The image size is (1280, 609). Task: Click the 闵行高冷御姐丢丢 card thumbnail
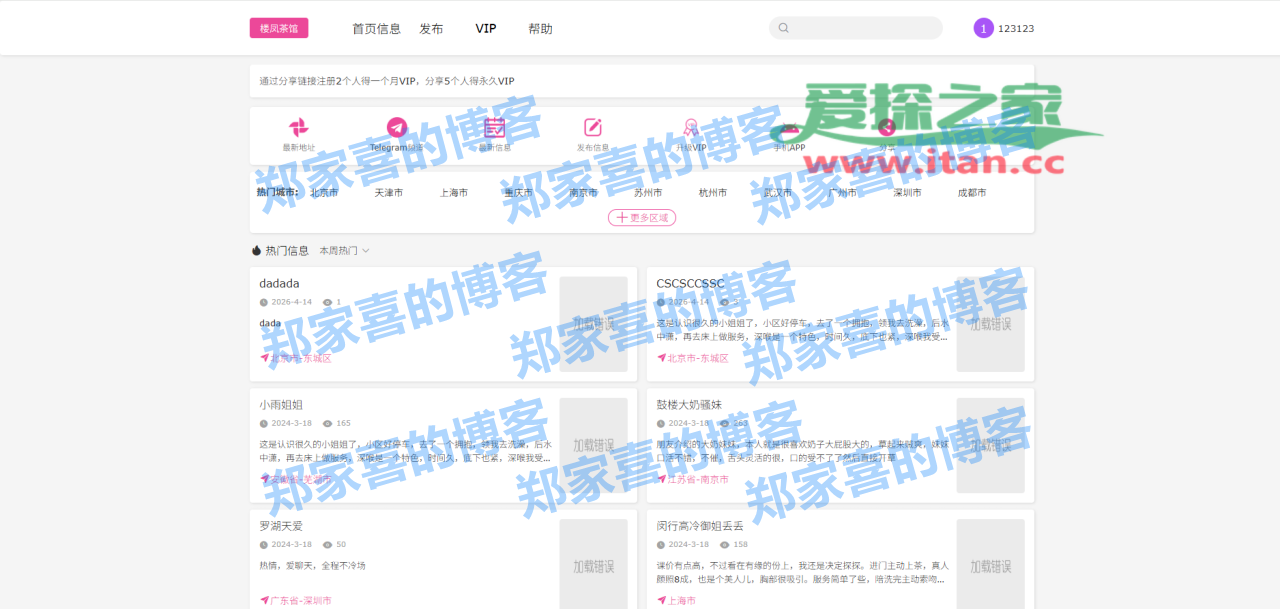991,564
